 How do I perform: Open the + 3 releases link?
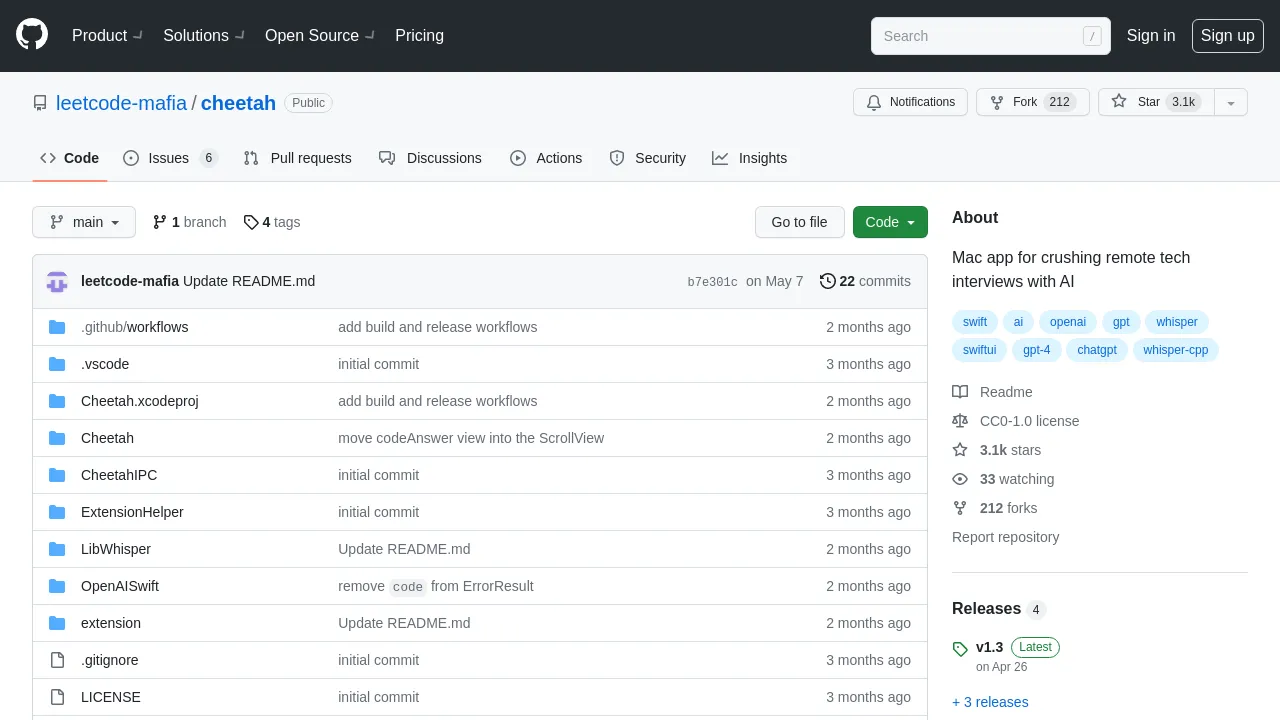(x=990, y=702)
